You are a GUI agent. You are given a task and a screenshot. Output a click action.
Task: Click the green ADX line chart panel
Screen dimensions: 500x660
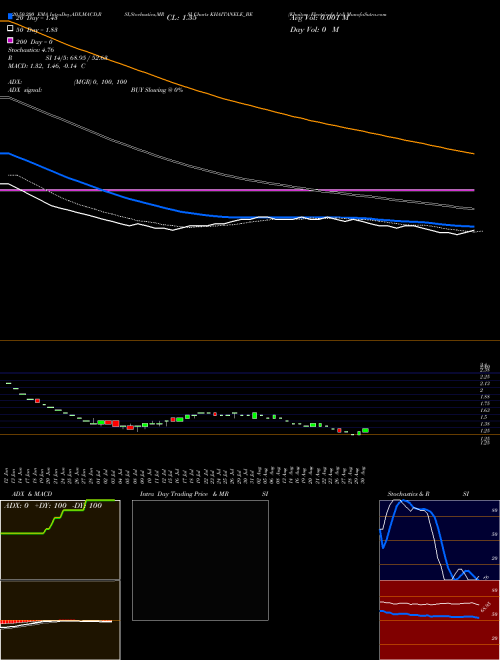point(60,540)
